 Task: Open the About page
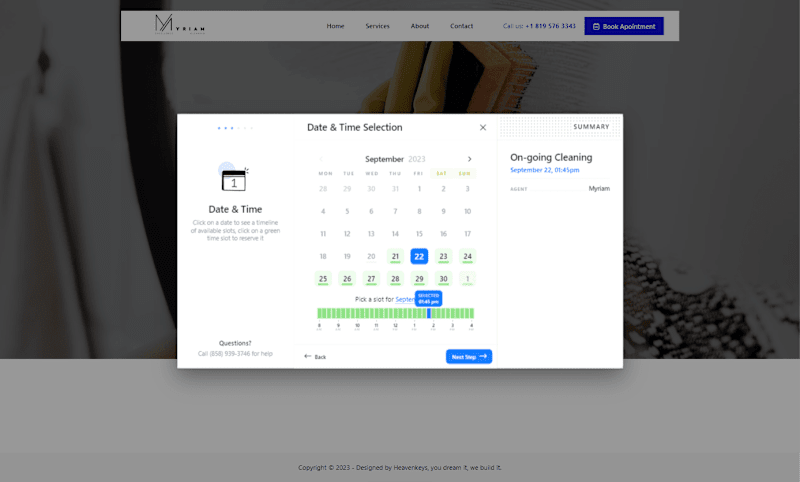pos(419,26)
